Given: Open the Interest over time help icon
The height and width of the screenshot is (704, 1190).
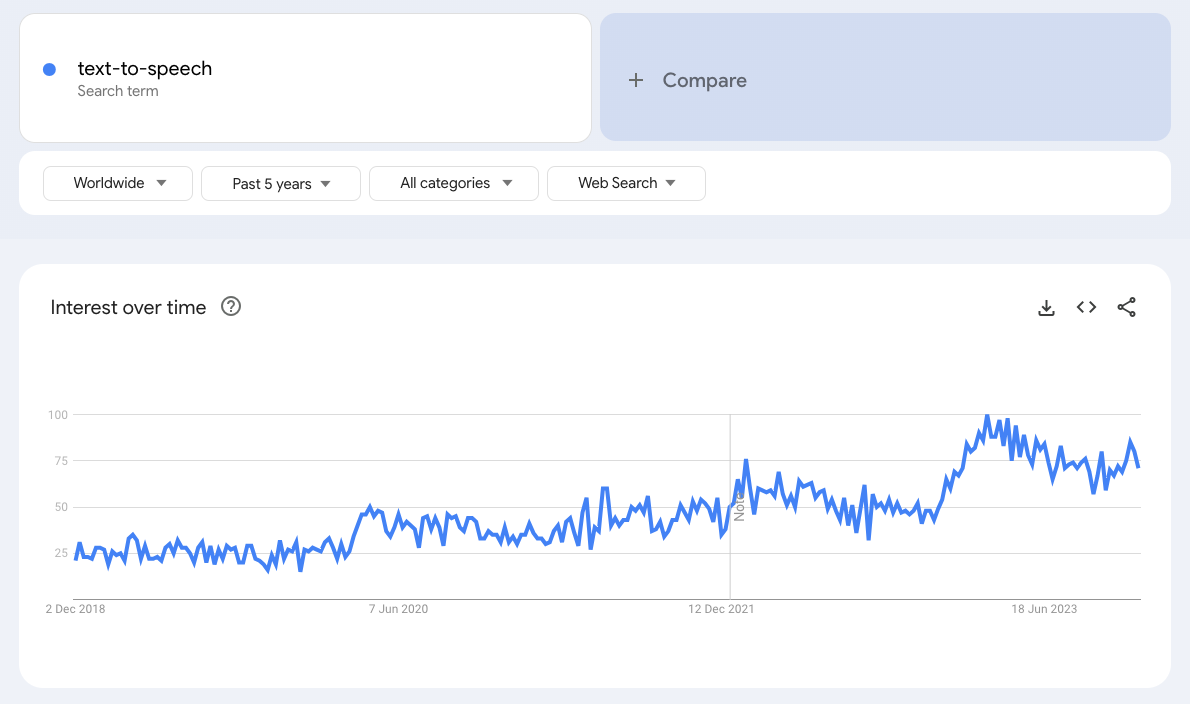Looking at the screenshot, I should tap(231, 306).
